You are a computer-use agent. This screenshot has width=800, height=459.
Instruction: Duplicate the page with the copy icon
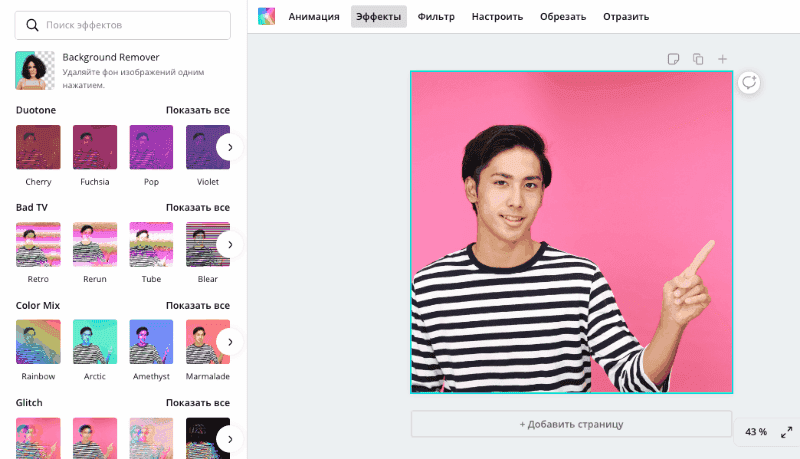pos(698,59)
